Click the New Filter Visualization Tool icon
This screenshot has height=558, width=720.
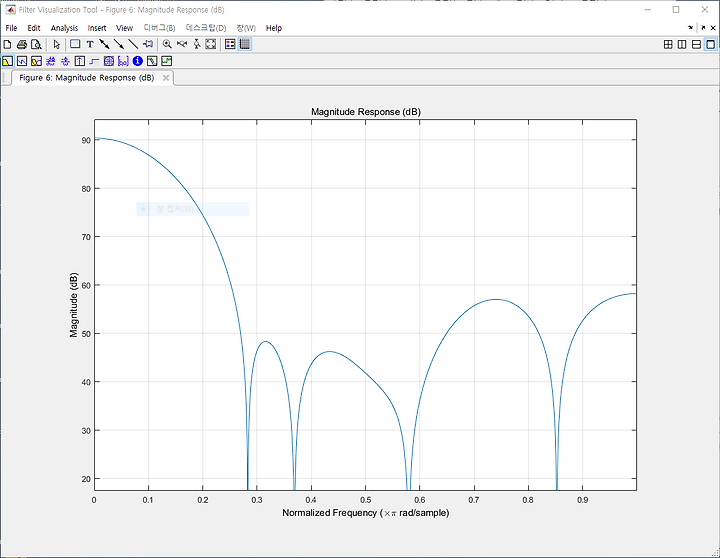(7, 45)
